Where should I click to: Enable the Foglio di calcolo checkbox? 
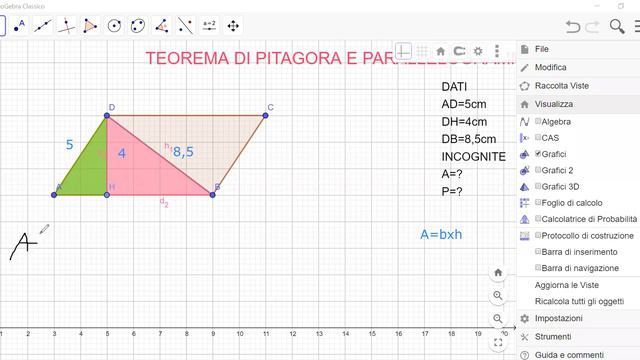[x=538, y=202]
